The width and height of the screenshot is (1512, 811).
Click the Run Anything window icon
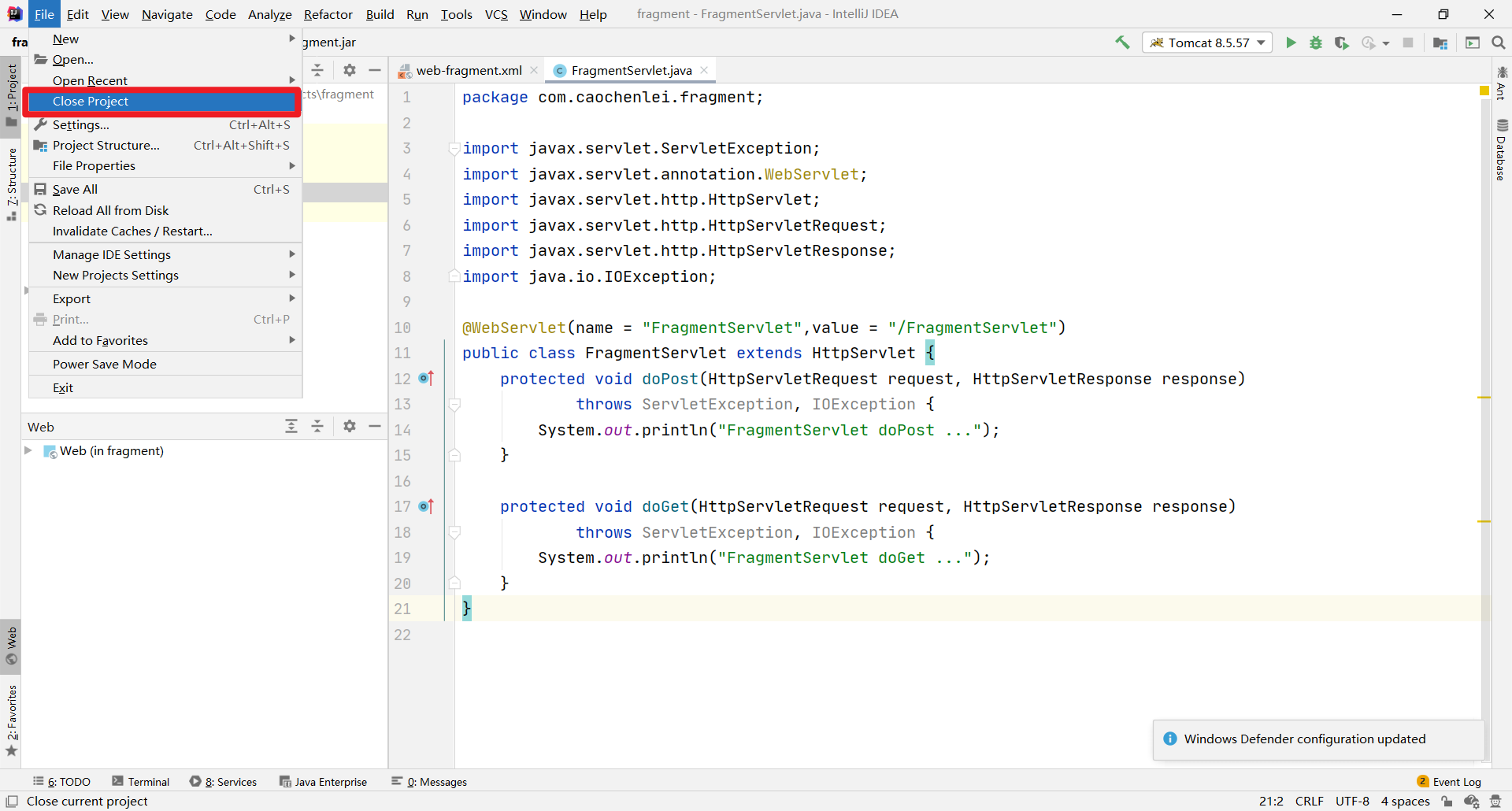1473,43
